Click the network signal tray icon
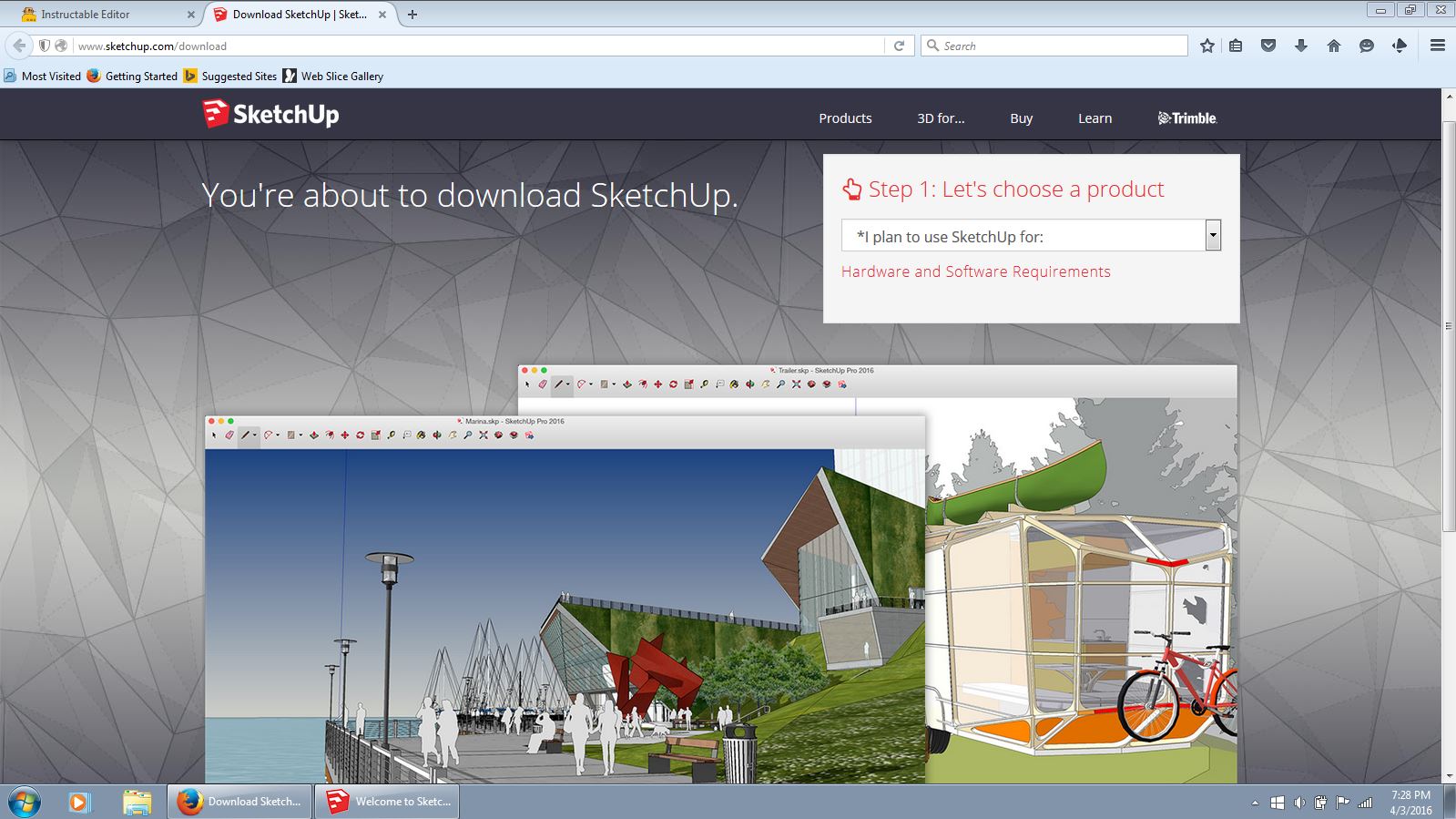The height and width of the screenshot is (819, 1456). (1365, 803)
